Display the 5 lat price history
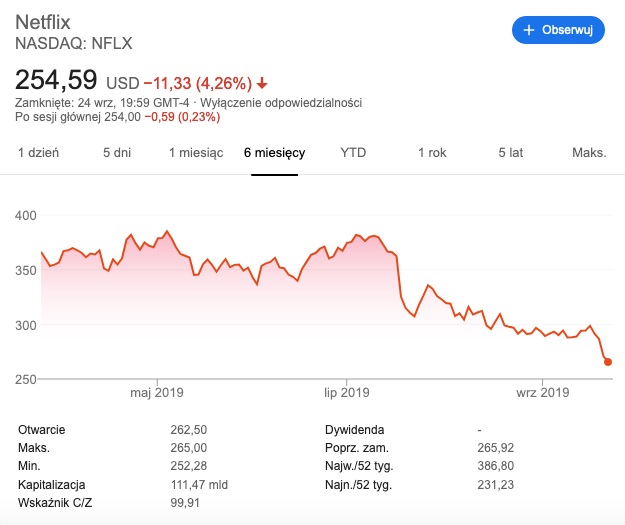Viewport: 625px width, 525px height. click(x=511, y=153)
